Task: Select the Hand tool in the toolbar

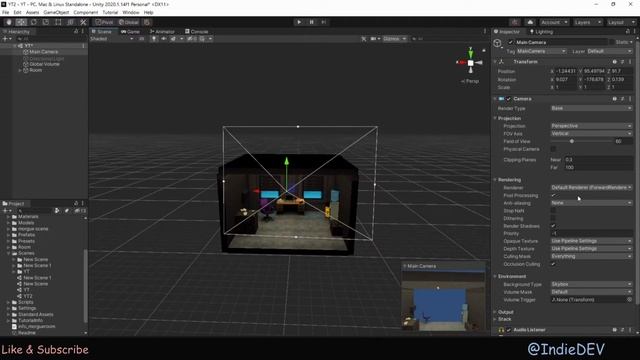Action: pos(9,22)
